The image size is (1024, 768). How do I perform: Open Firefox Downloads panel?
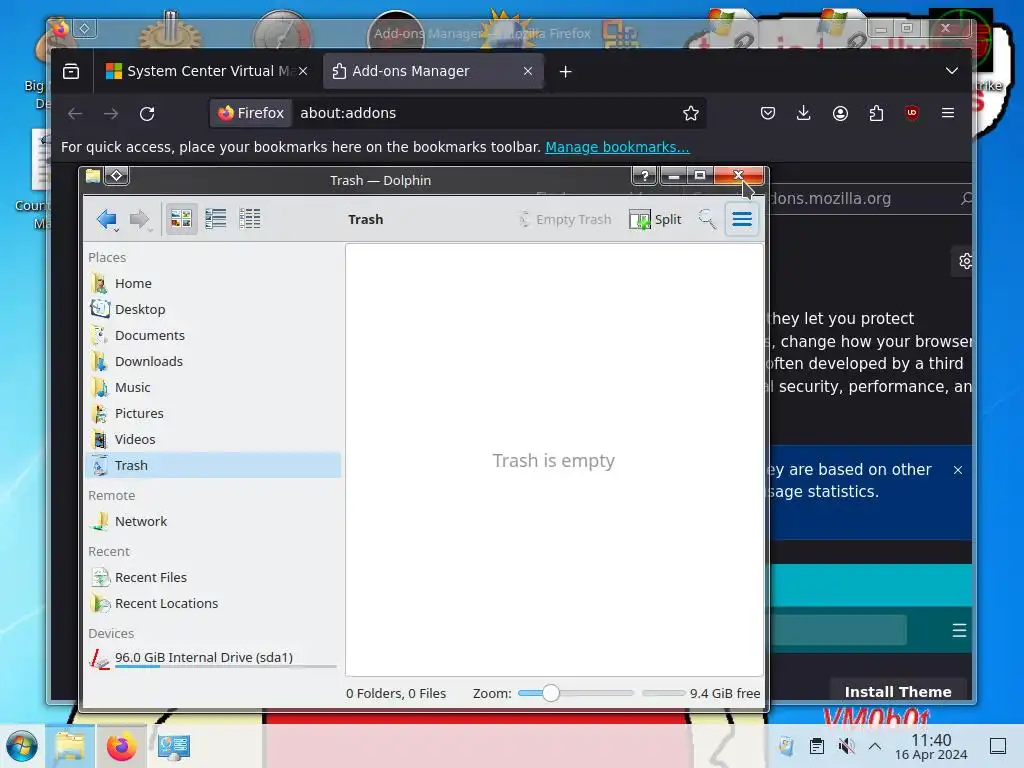pyautogui.click(x=804, y=114)
